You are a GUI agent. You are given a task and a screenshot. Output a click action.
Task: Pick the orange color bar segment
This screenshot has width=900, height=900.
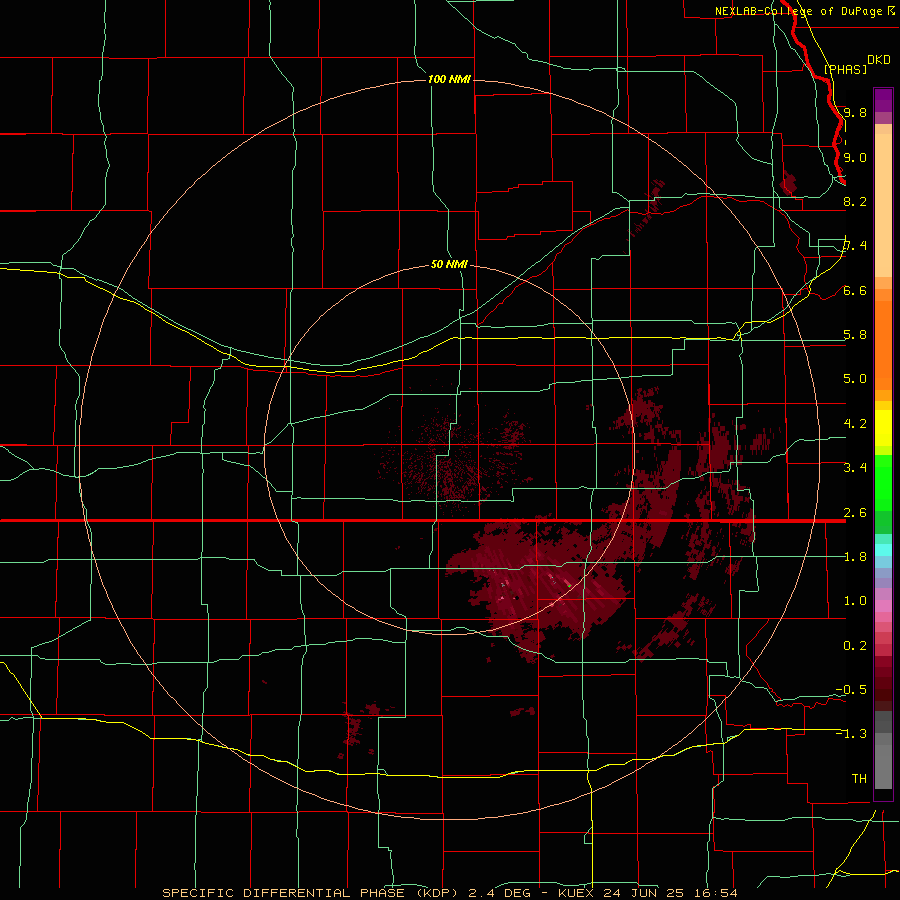pos(883,344)
